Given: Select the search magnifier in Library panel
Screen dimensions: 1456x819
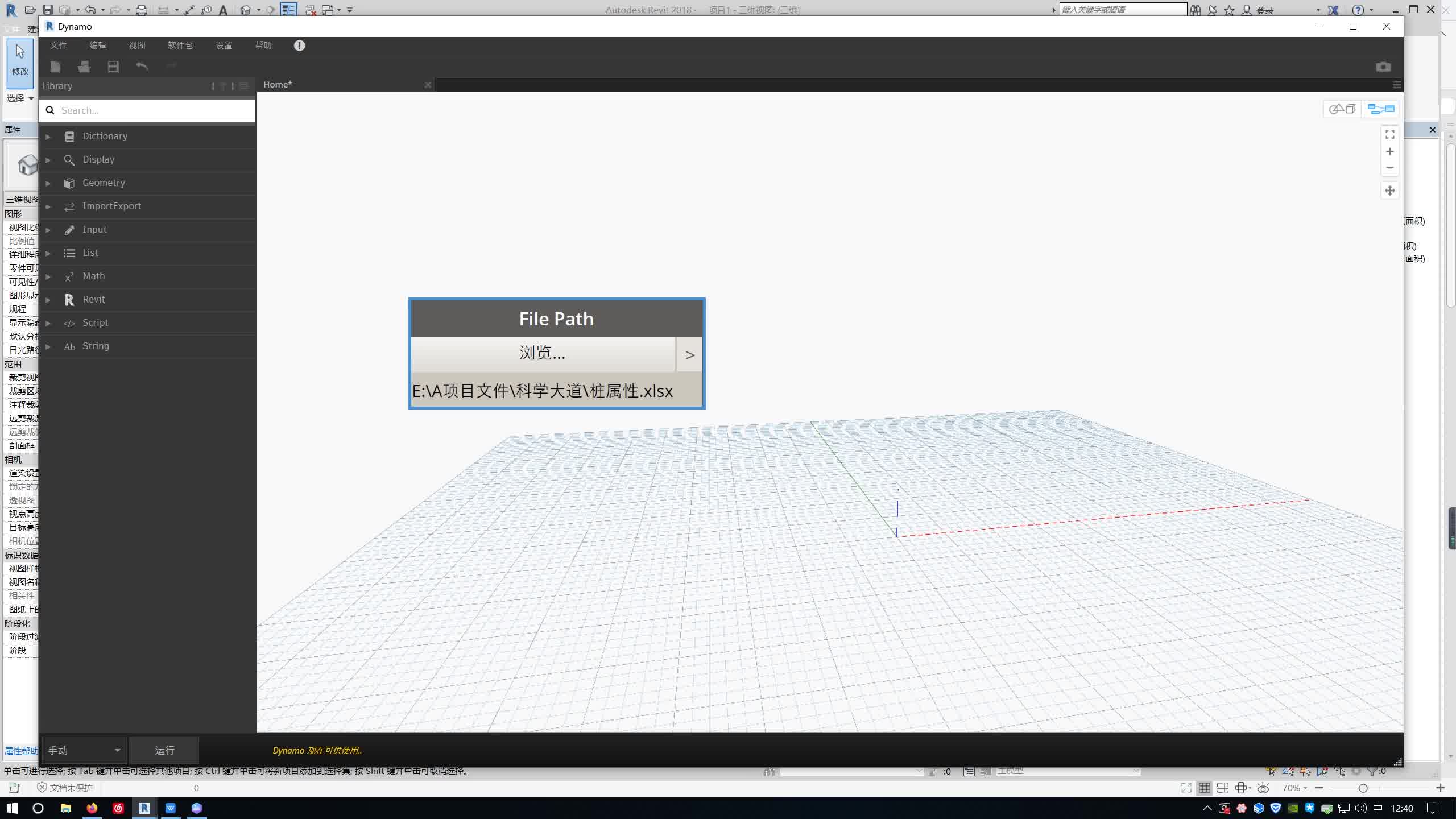Looking at the screenshot, I should tap(51, 110).
